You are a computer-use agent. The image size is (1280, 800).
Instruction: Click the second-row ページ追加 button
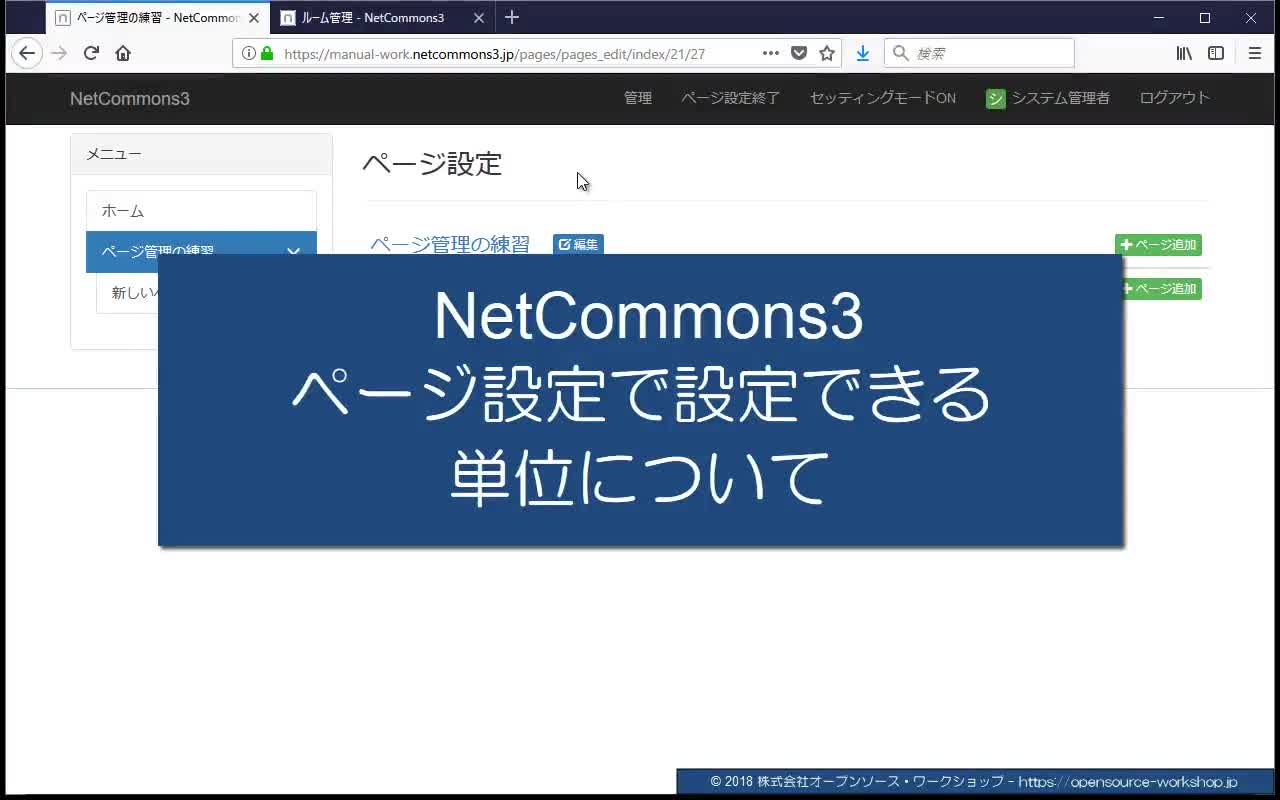[1162, 289]
